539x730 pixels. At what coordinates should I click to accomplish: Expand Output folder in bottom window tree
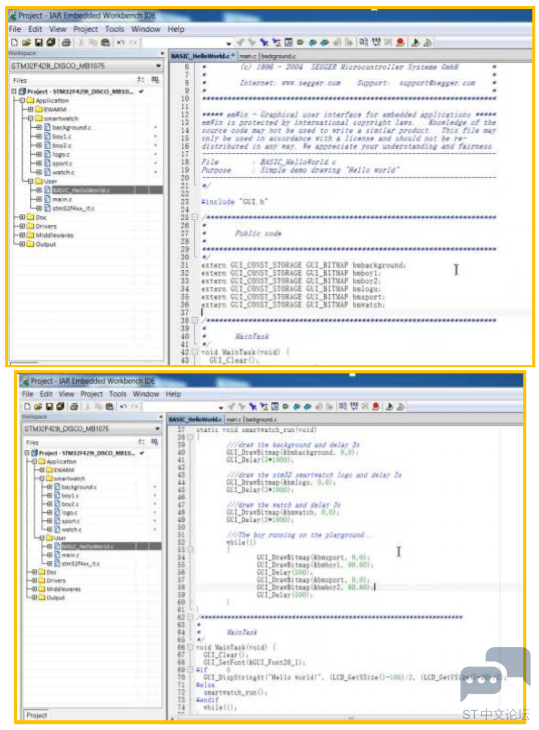pyautogui.click(x=34, y=597)
